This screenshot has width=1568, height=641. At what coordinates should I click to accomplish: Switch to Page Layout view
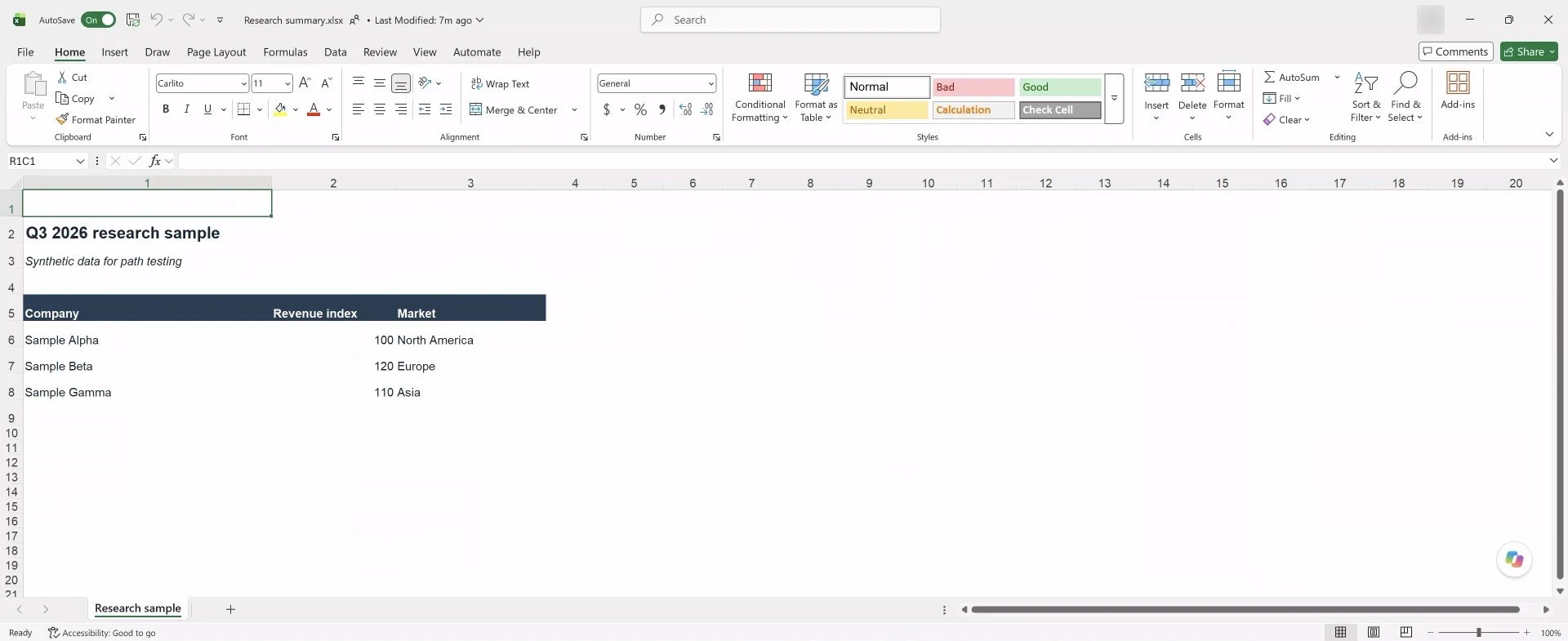click(1374, 632)
